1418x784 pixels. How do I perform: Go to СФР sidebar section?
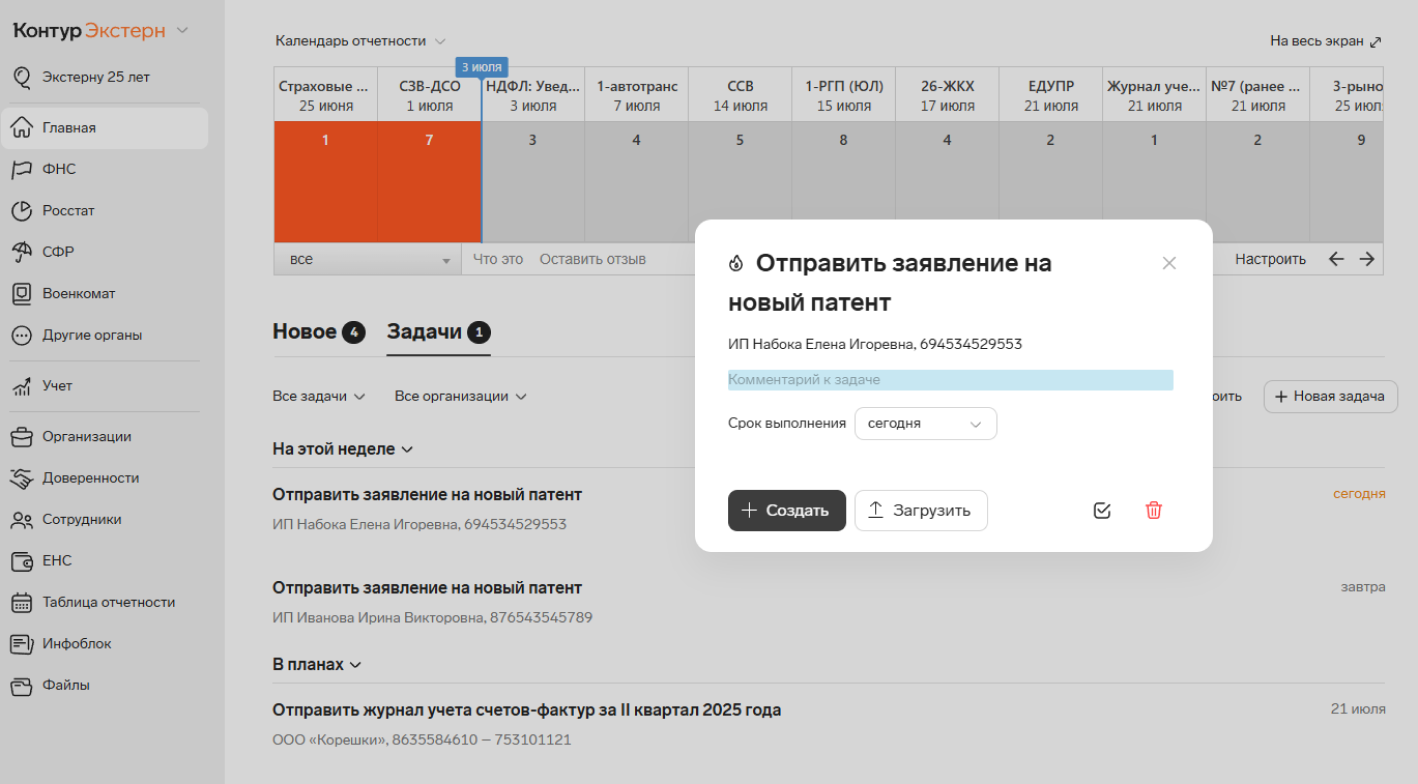[x=58, y=252]
